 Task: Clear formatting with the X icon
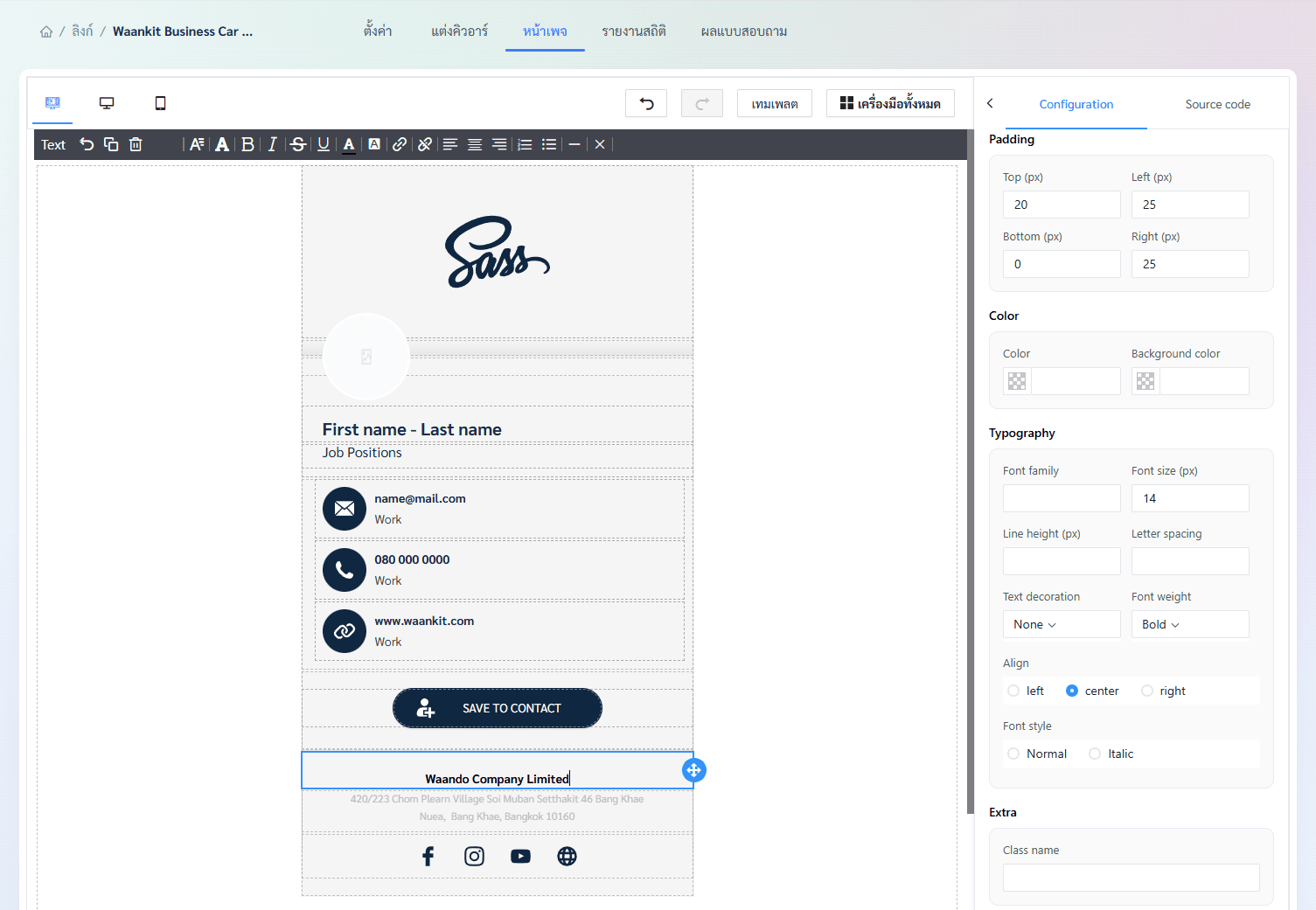[x=600, y=144]
